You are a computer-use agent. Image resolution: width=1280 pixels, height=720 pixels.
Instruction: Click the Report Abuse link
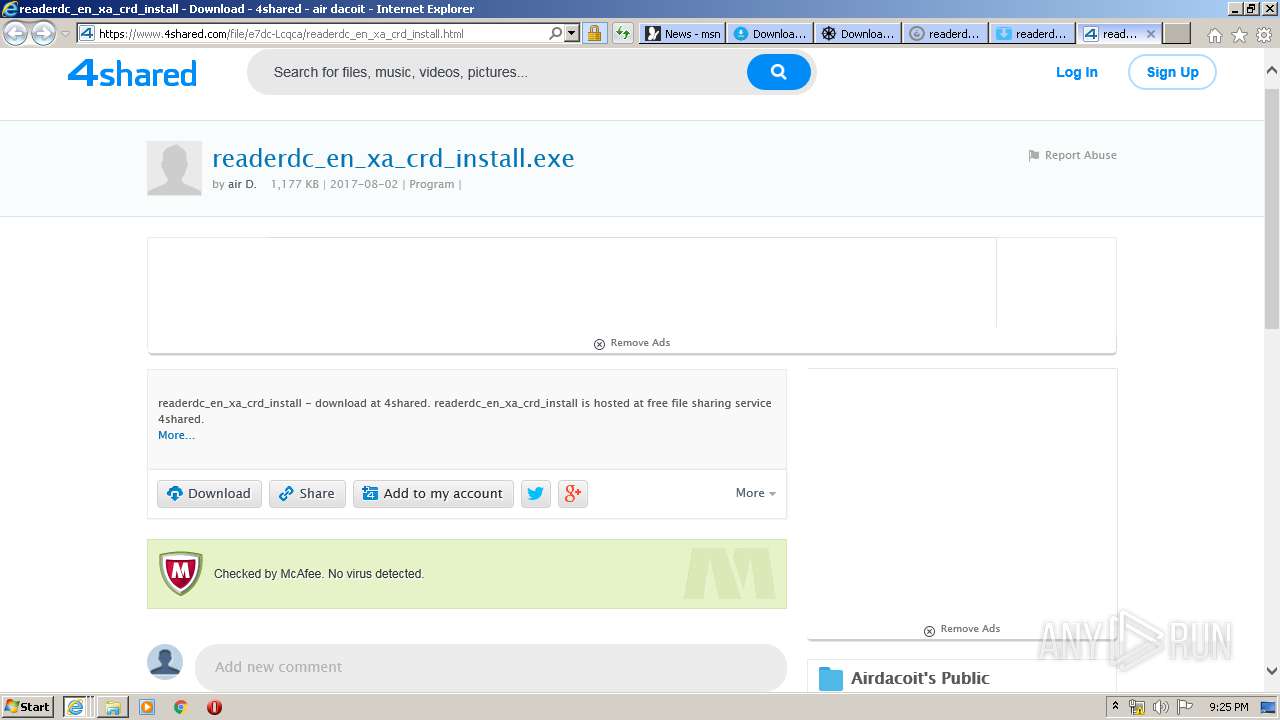[x=1081, y=155]
